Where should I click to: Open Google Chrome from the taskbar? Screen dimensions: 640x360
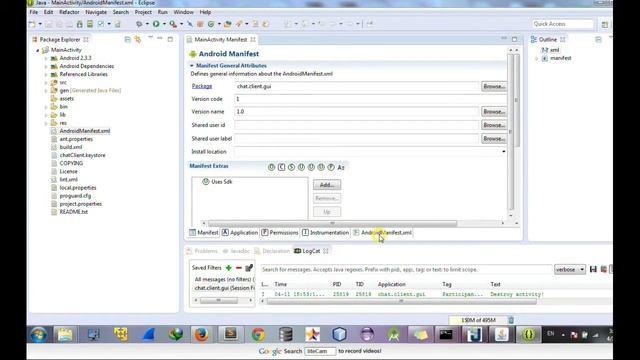coord(258,334)
